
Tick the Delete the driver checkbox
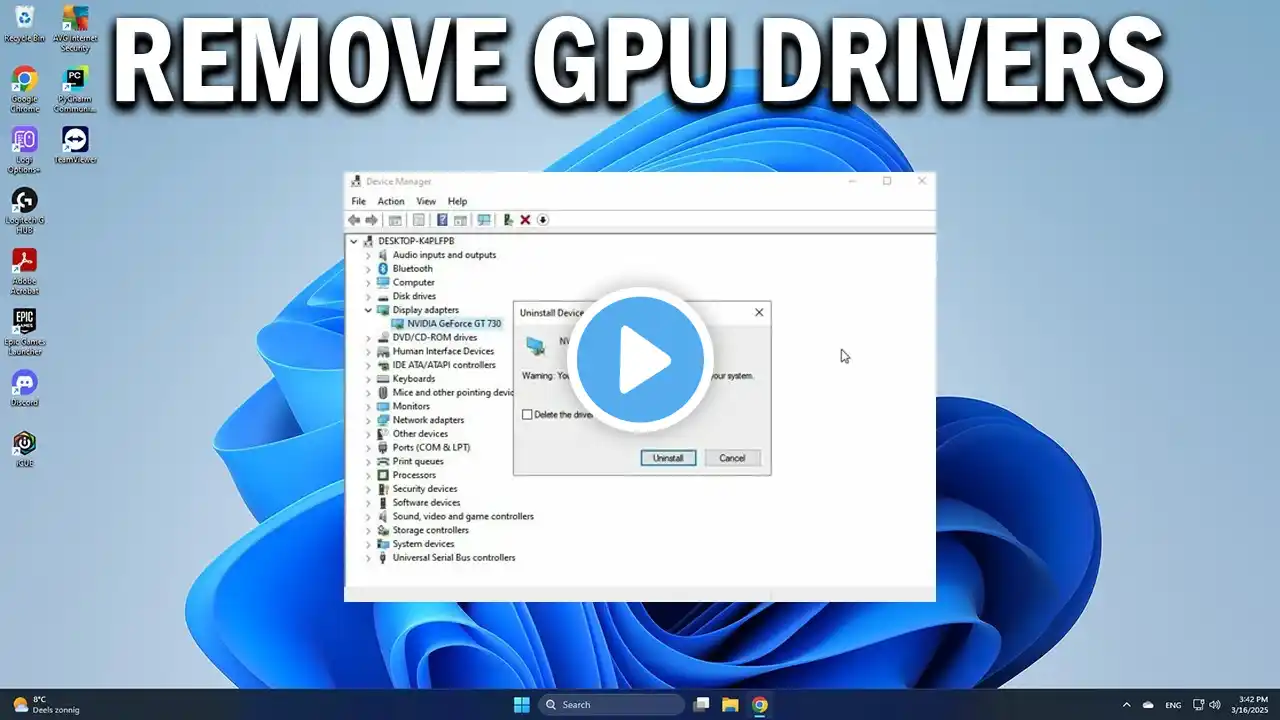[527, 414]
